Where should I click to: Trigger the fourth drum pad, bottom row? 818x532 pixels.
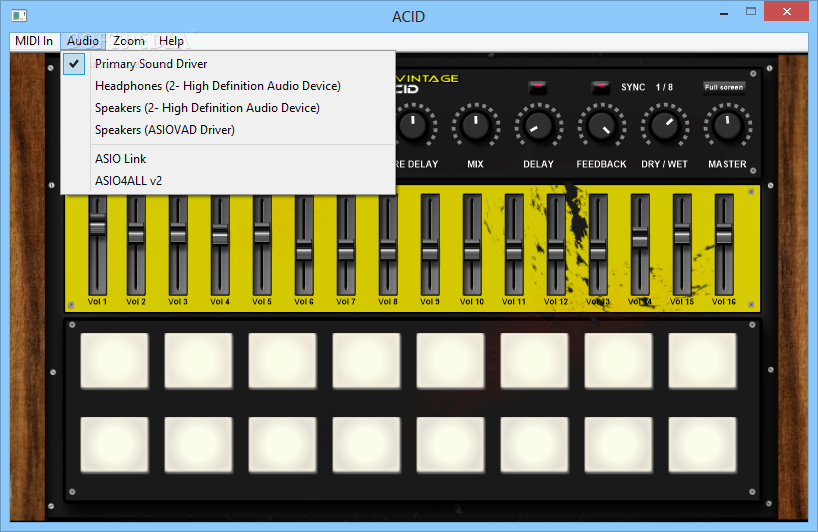coord(367,445)
